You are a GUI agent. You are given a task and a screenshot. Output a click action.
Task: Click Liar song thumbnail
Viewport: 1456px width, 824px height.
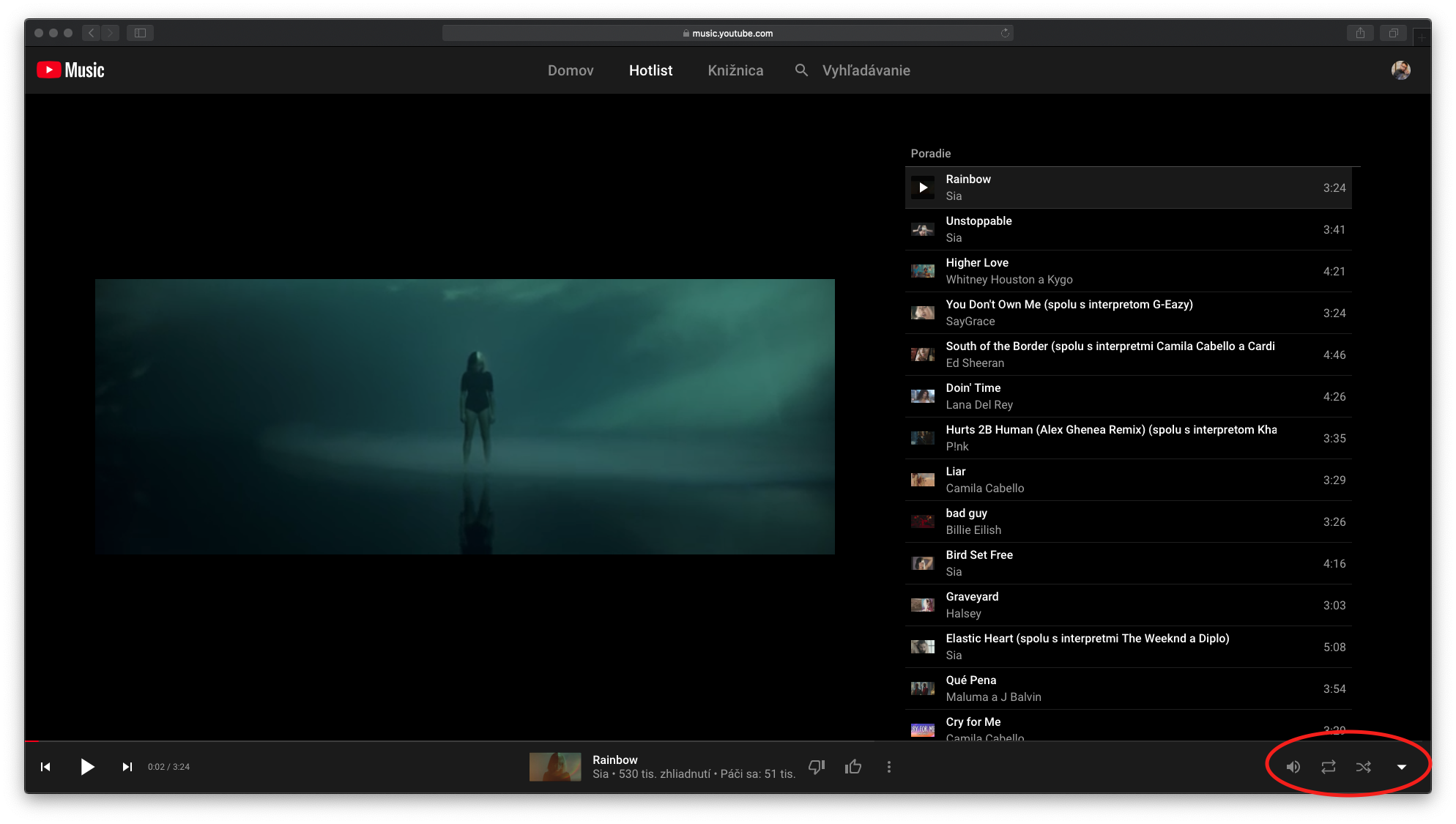pos(923,480)
